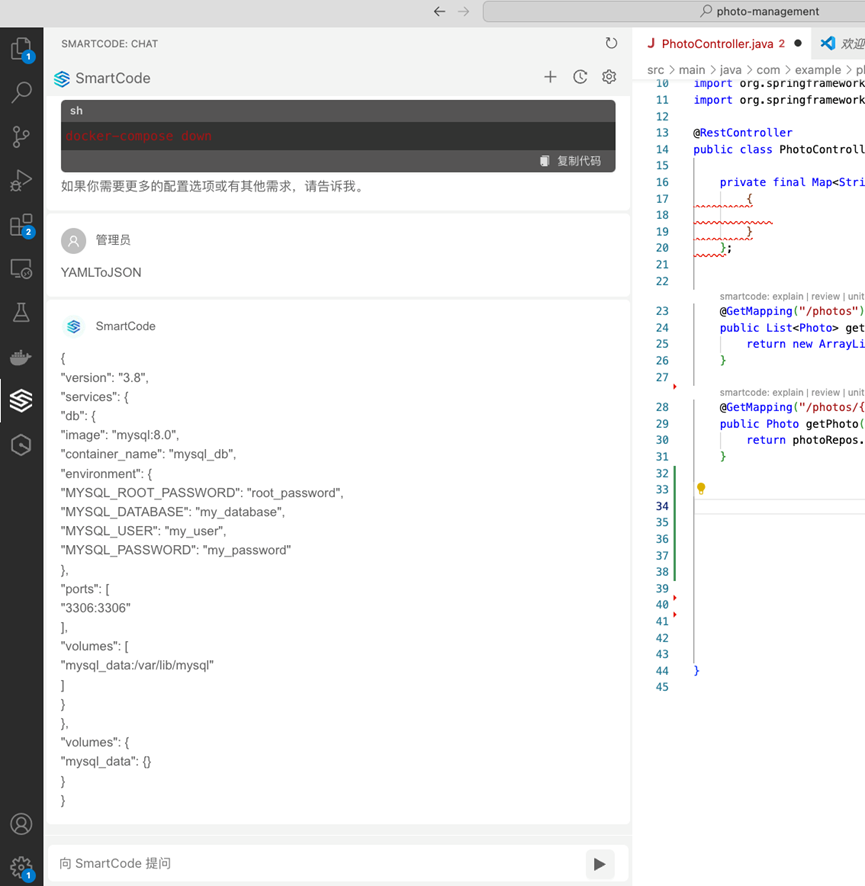Click '@RestController' annotation in editor
865x886 pixels.
[743, 133]
